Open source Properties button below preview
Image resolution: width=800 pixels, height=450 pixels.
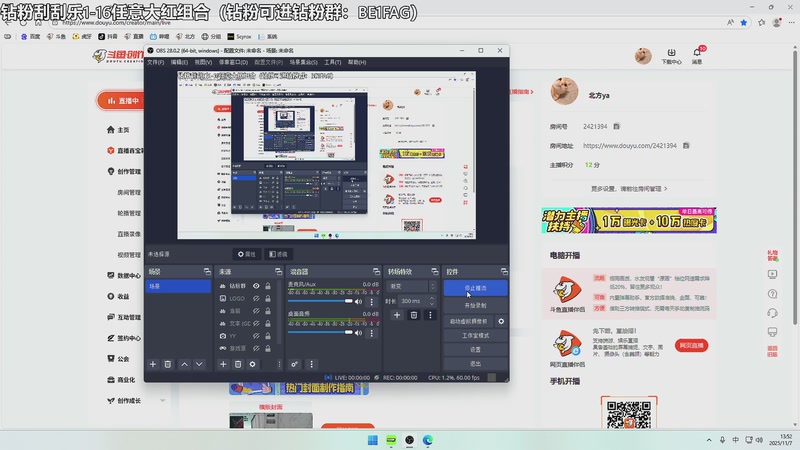pos(246,254)
